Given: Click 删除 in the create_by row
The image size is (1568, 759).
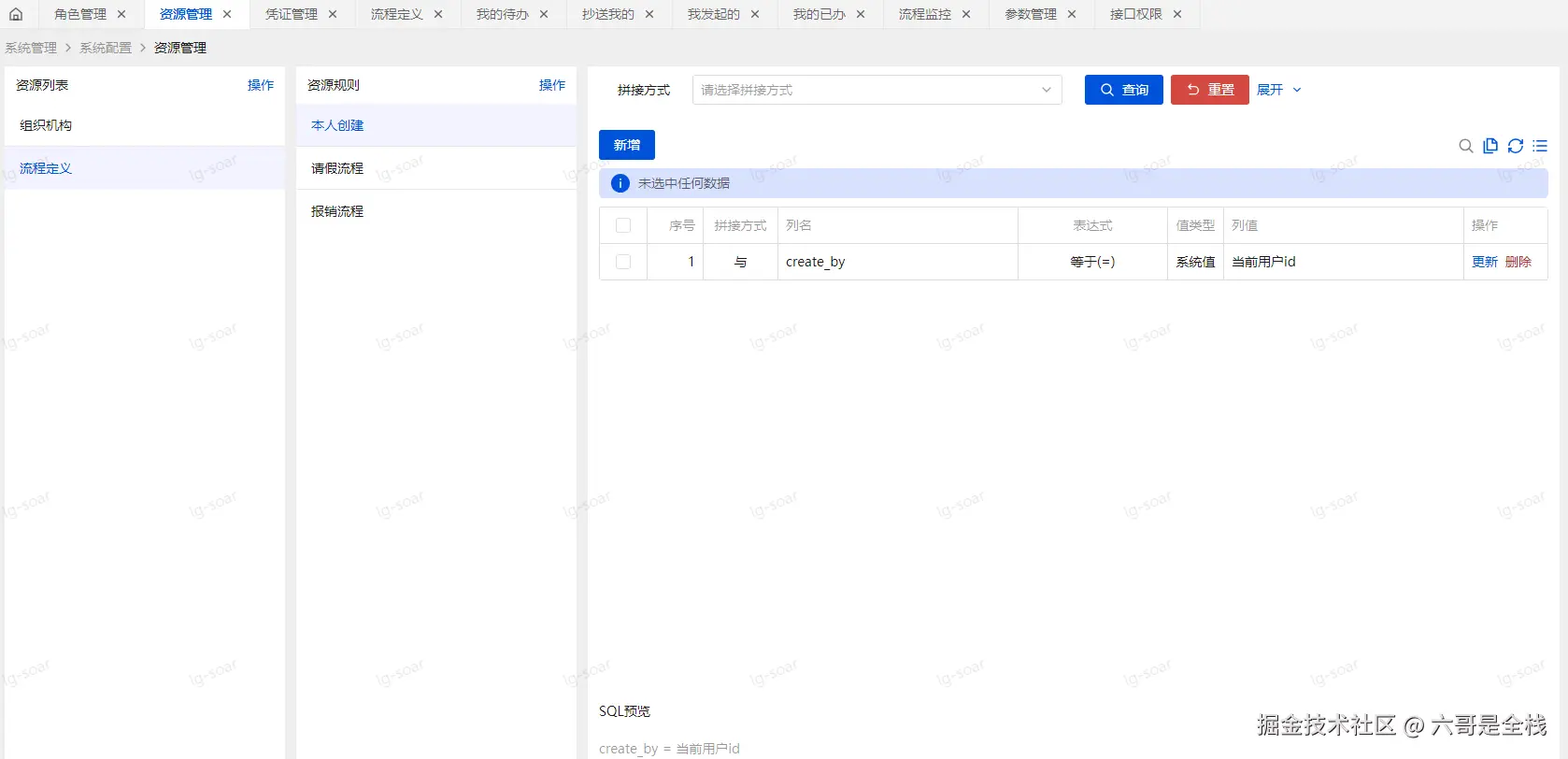Looking at the screenshot, I should (x=1518, y=262).
